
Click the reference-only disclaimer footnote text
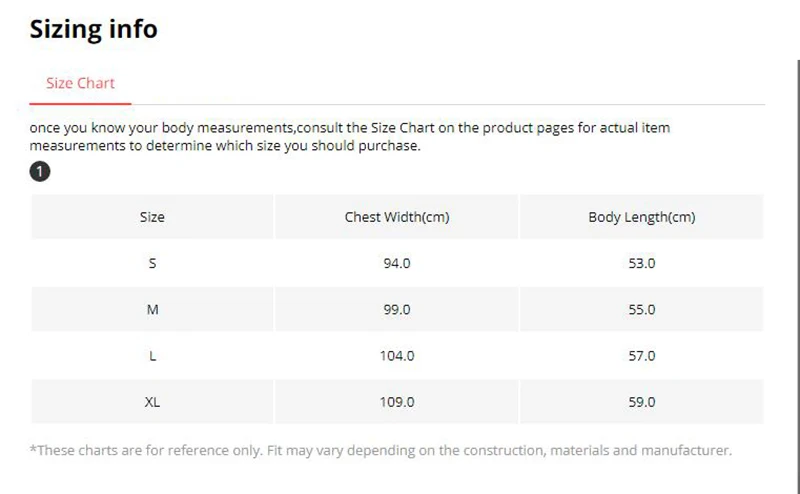pos(381,450)
